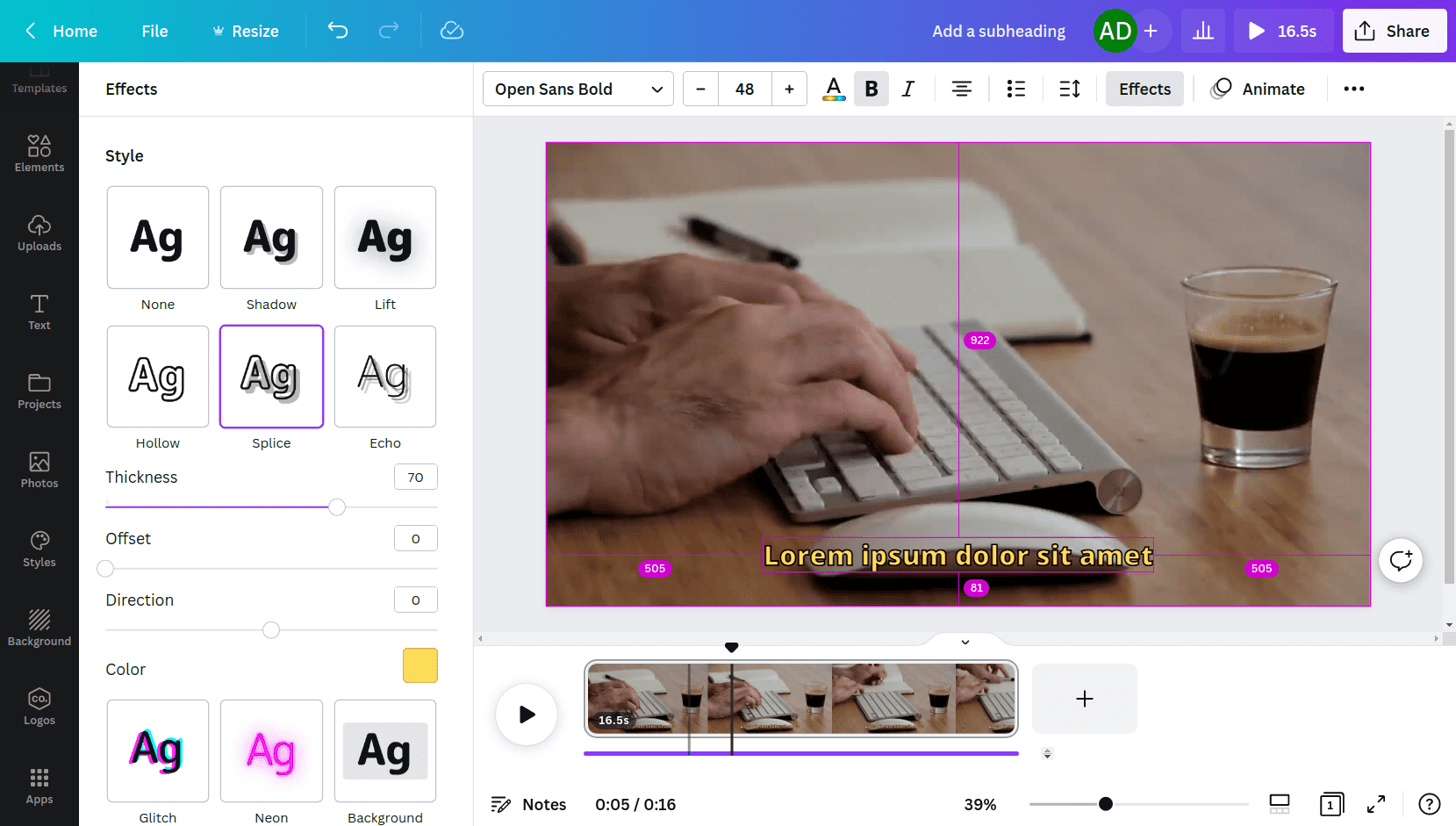Viewport: 1456px width, 826px height.
Task: Add a collaborator with plus icon
Action: coord(1151,32)
